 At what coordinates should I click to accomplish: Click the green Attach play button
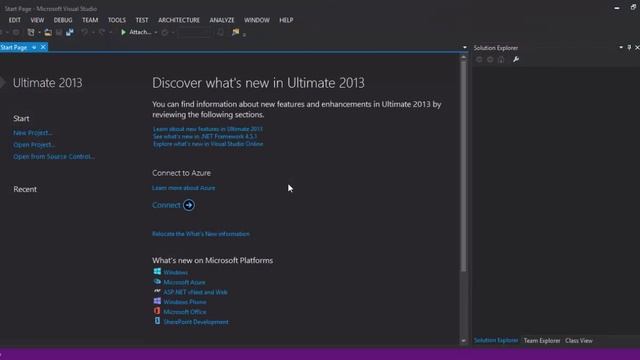pyautogui.click(x=123, y=32)
